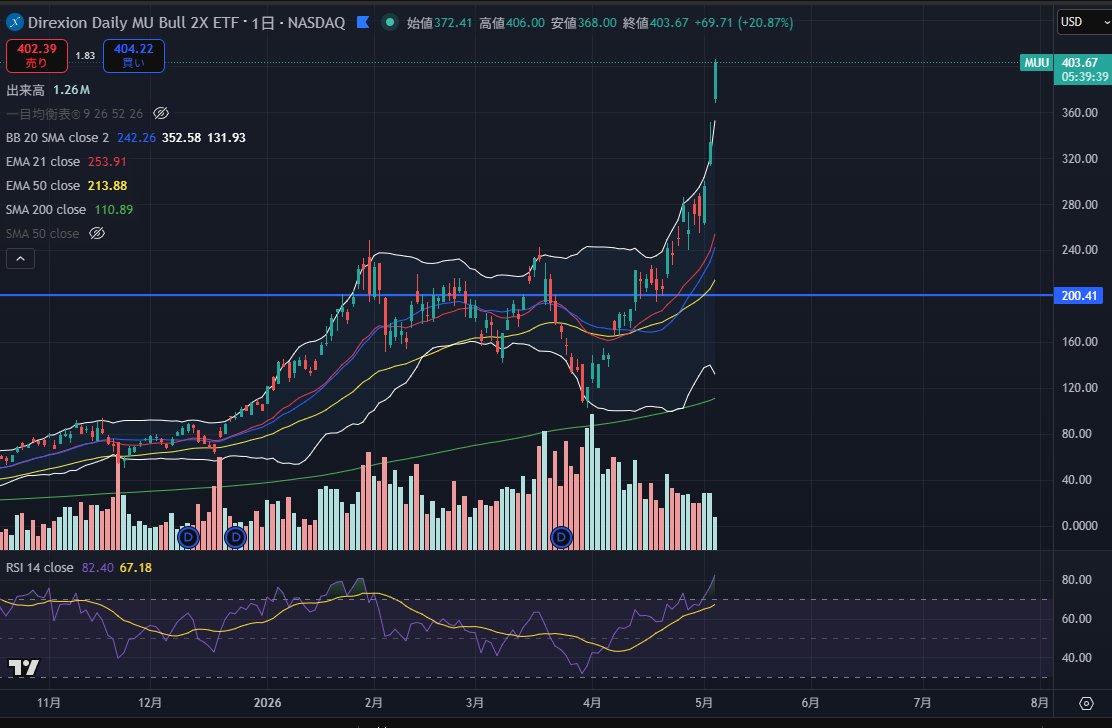The height and width of the screenshot is (728, 1112).
Task: Click the green market status dot
Action: (x=389, y=23)
